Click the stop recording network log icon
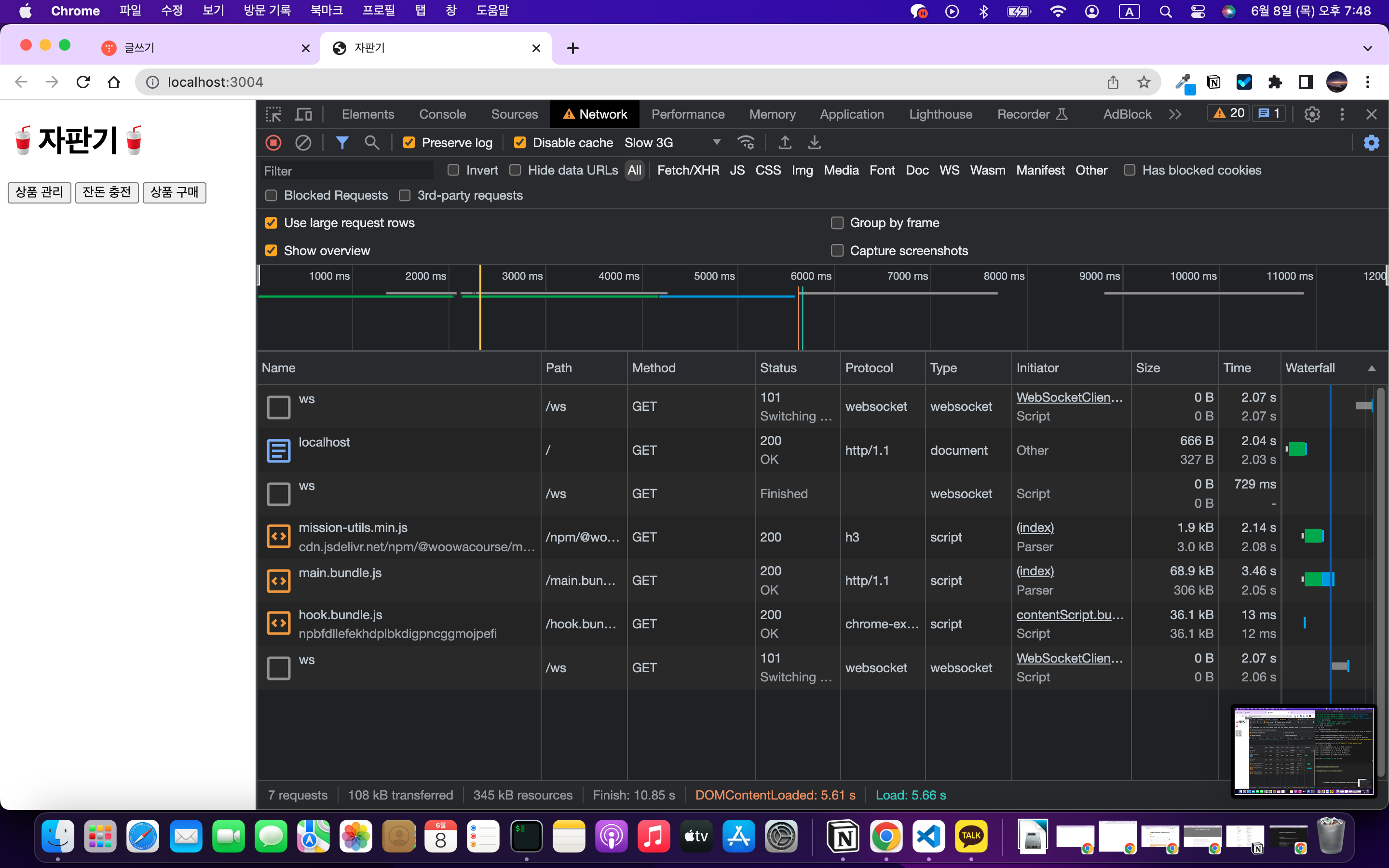The width and height of the screenshot is (1389, 868). pyautogui.click(x=274, y=142)
